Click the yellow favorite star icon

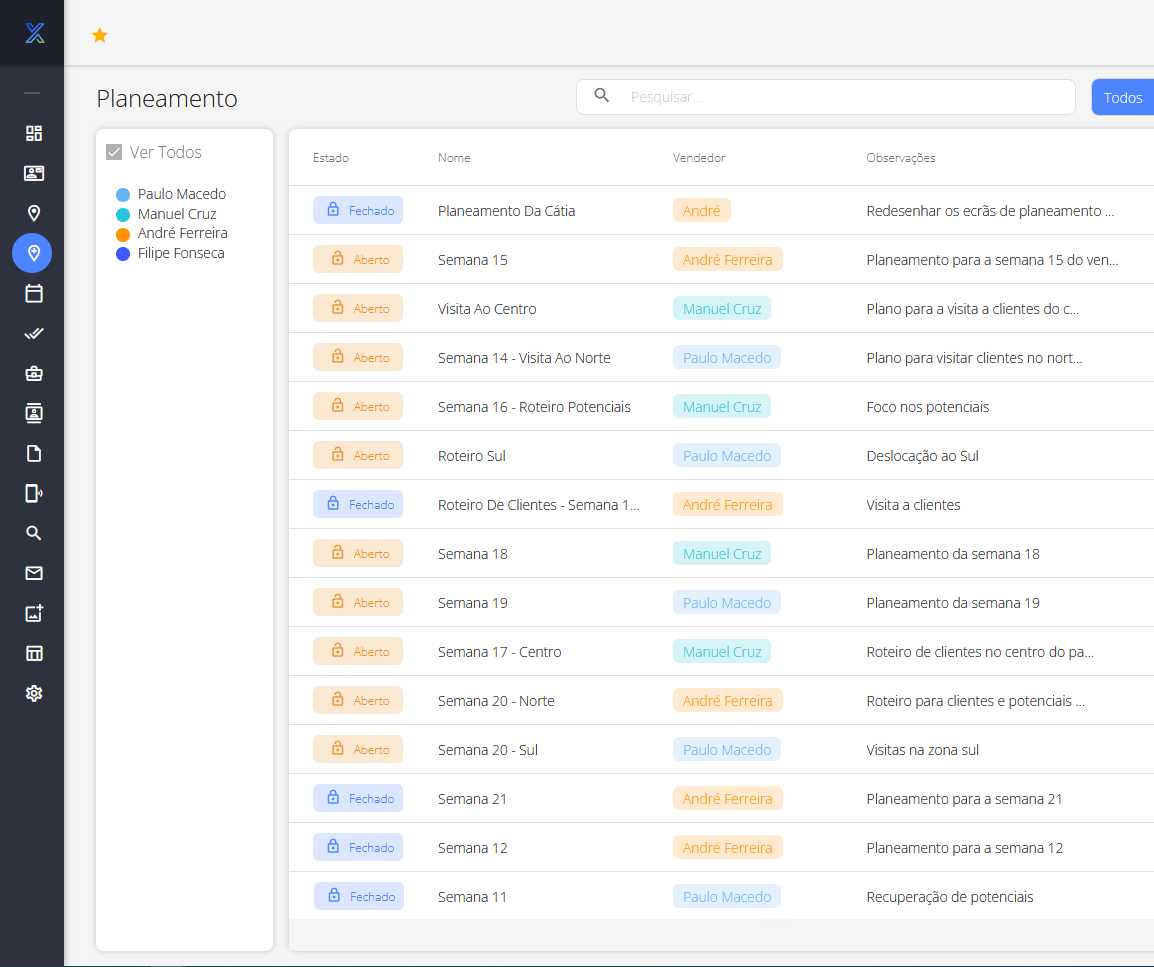coord(100,36)
